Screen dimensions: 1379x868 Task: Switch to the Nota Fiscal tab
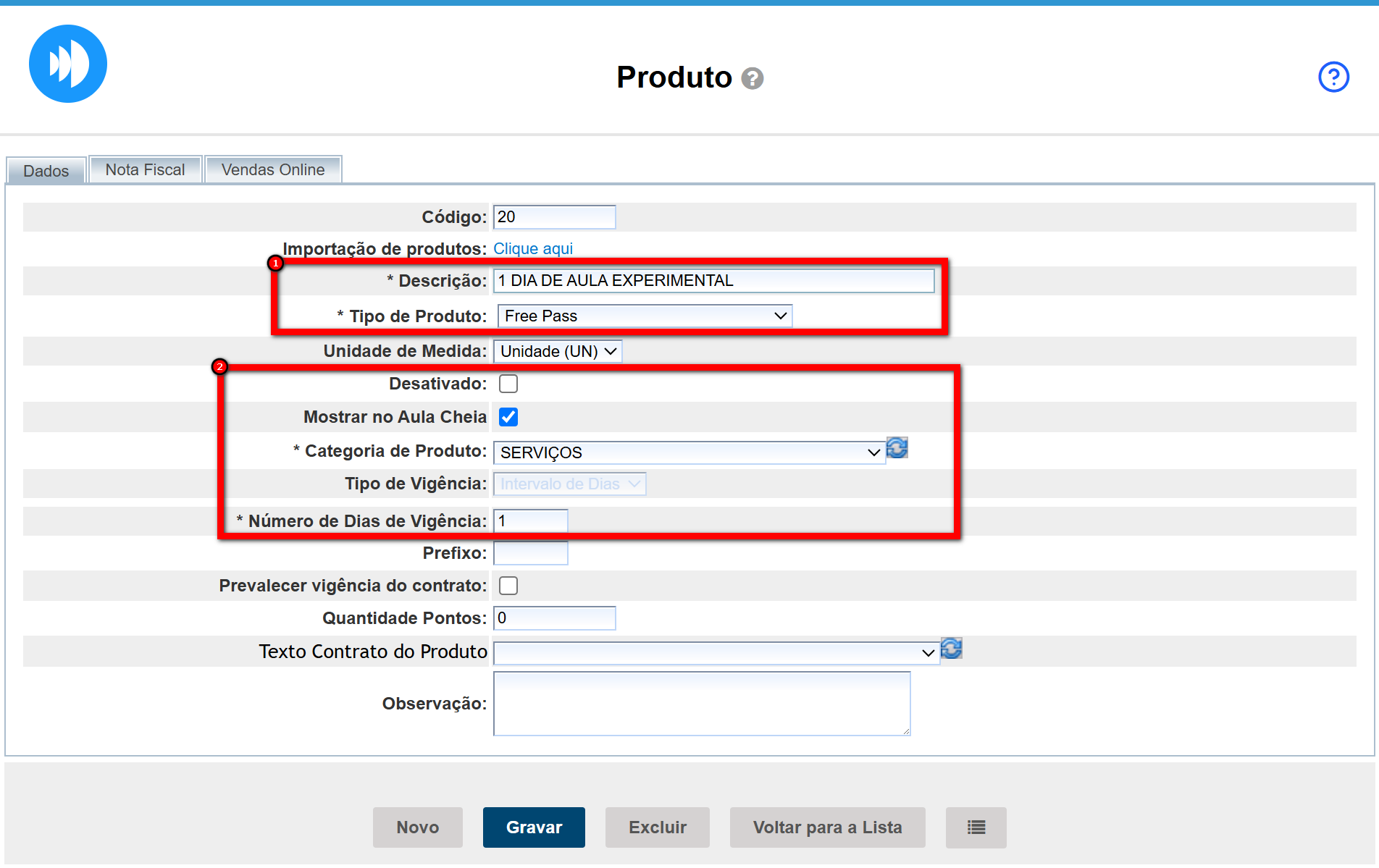click(x=145, y=170)
